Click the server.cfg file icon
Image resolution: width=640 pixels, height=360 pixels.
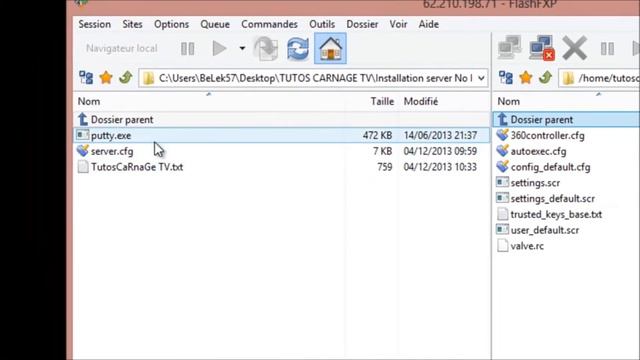point(83,151)
